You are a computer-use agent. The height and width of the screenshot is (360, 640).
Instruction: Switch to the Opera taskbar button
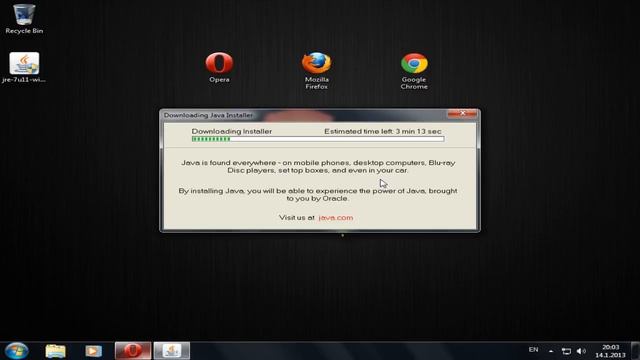coord(133,351)
